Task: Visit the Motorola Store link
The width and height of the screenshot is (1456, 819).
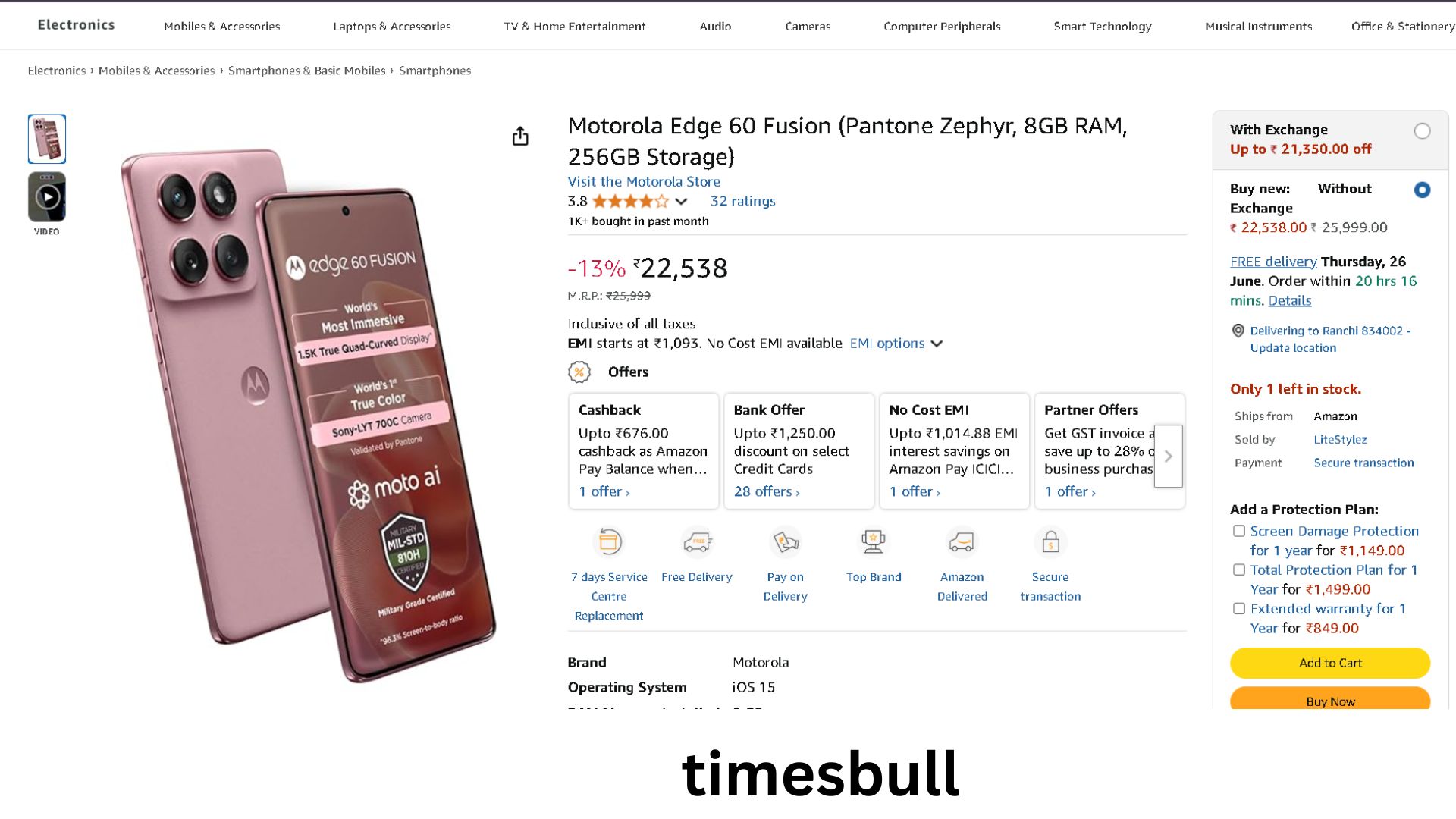Action: [x=644, y=181]
